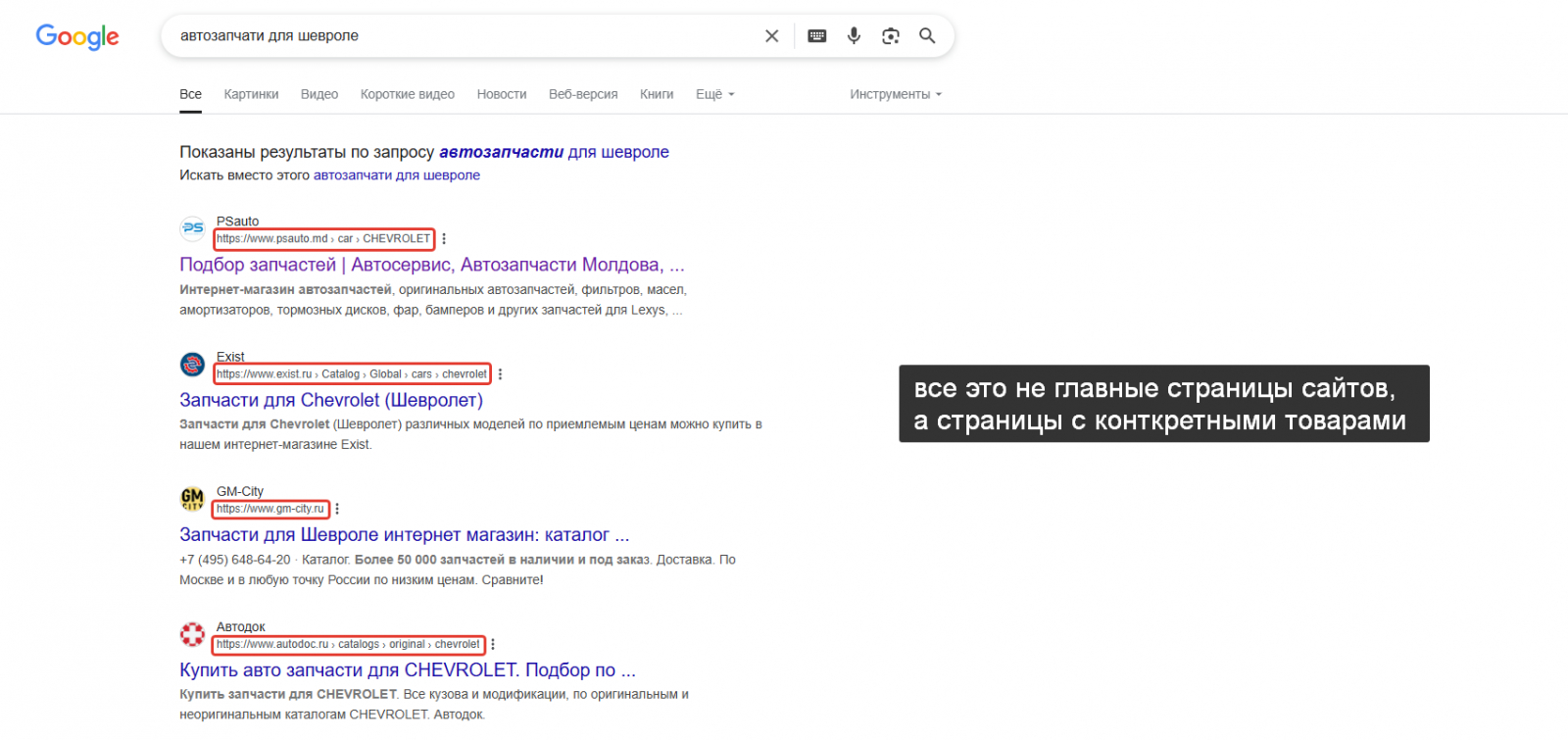Viewport: 1568px width, 740px height.
Task: Click the GM-City site name
Action: click(x=240, y=492)
